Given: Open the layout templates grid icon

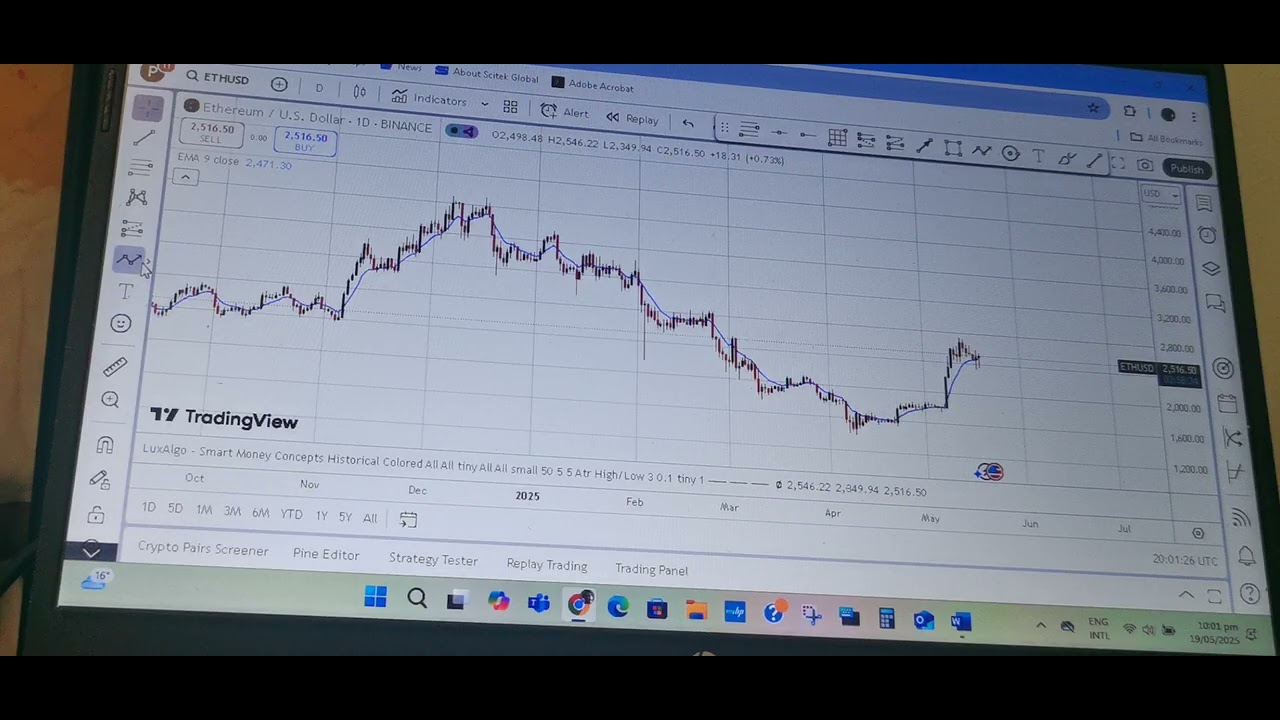Looking at the screenshot, I should pos(510,106).
